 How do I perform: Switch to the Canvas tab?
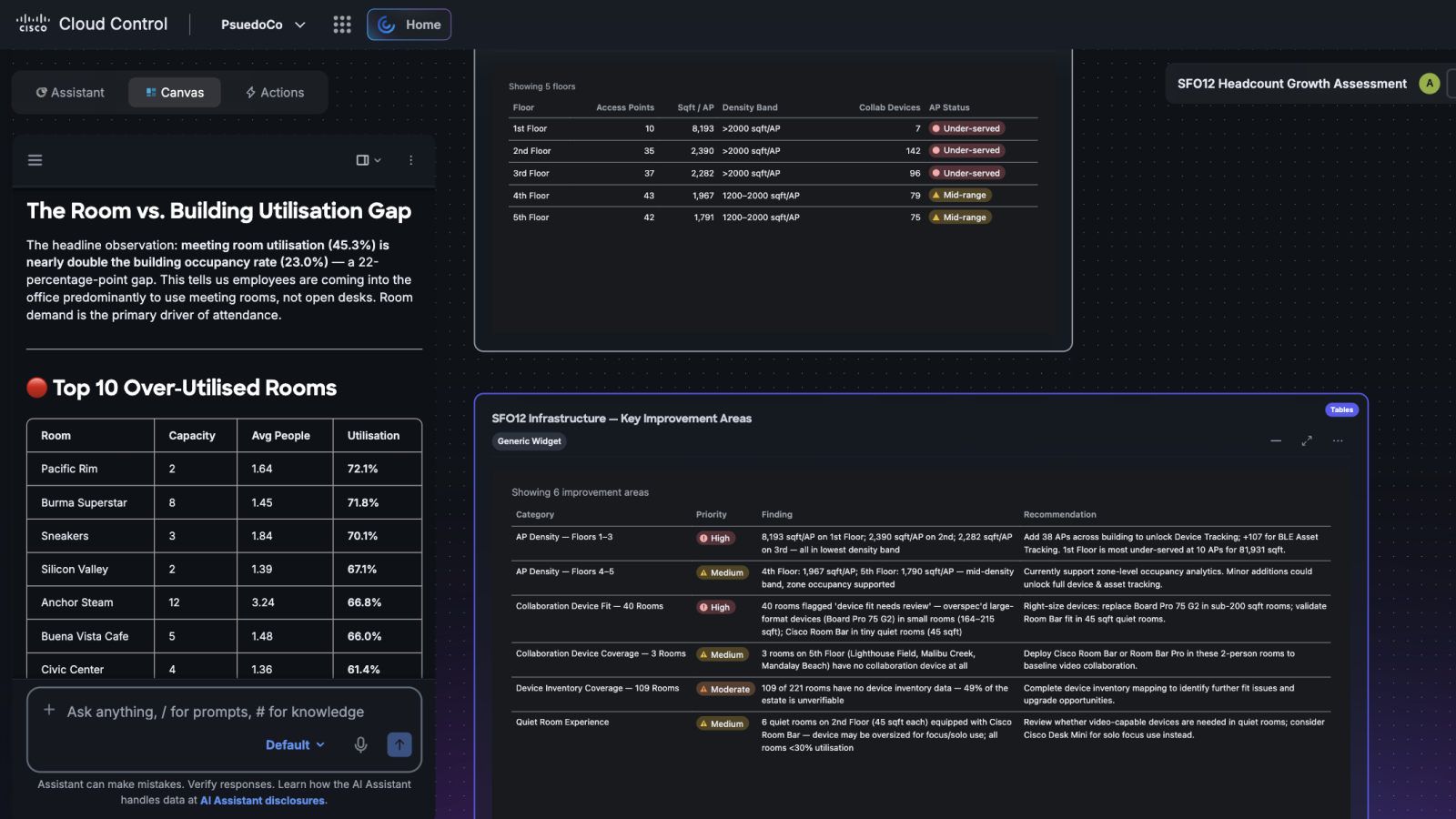point(175,92)
